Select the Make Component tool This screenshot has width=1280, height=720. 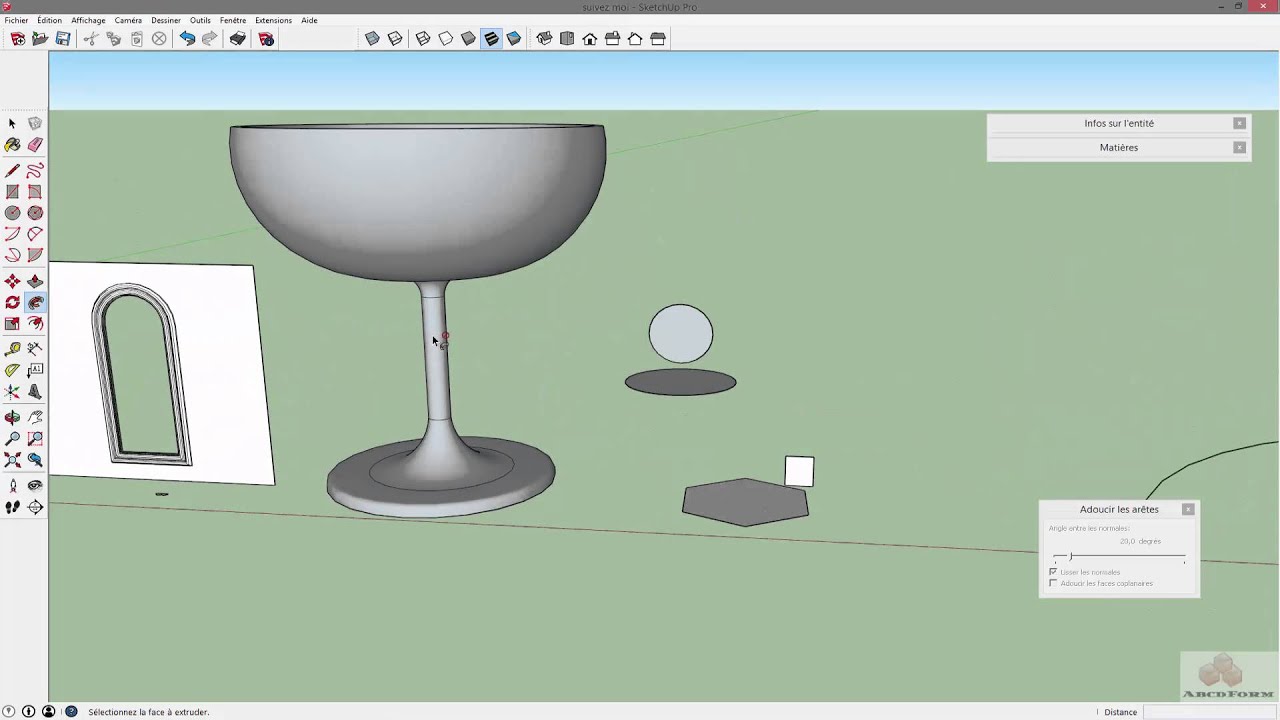coord(35,124)
